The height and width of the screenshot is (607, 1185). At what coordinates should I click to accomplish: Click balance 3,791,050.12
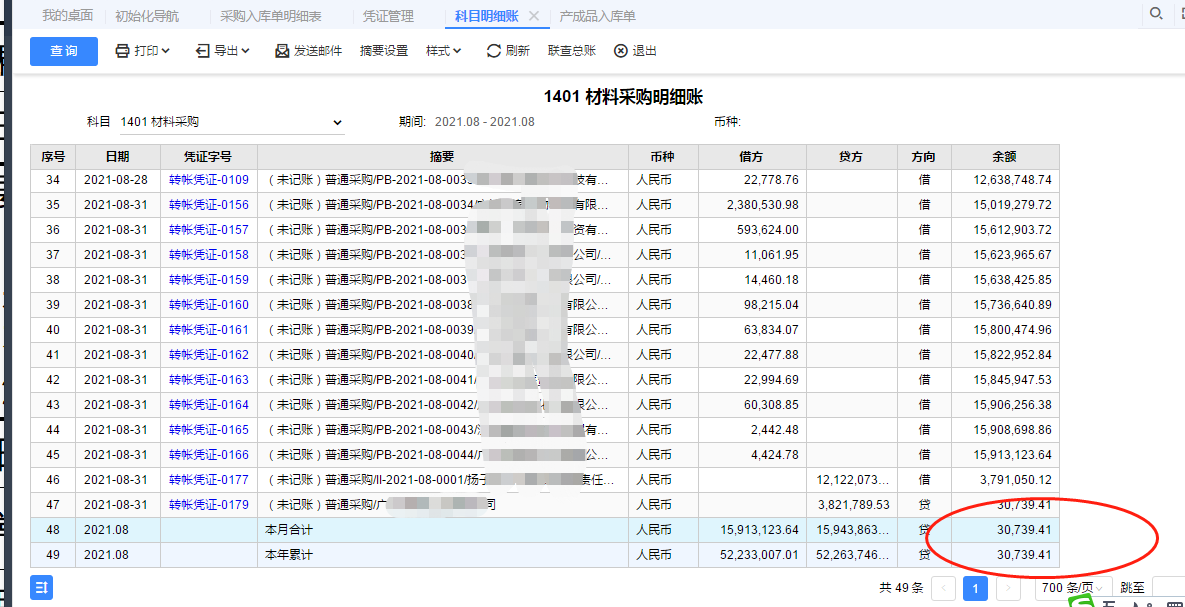[x=1015, y=479]
